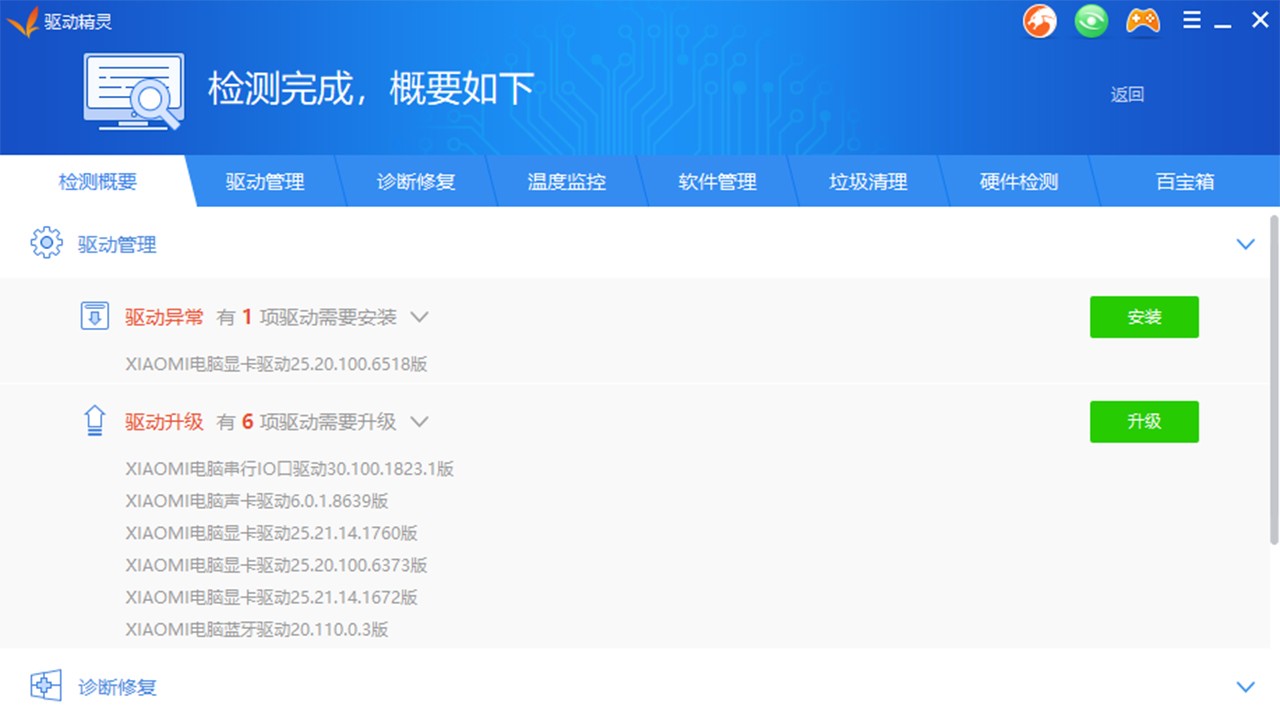Image resolution: width=1280 pixels, height=720 pixels.
Task: Toggle the 驱动异常 driver list arrow
Action: pos(420,317)
